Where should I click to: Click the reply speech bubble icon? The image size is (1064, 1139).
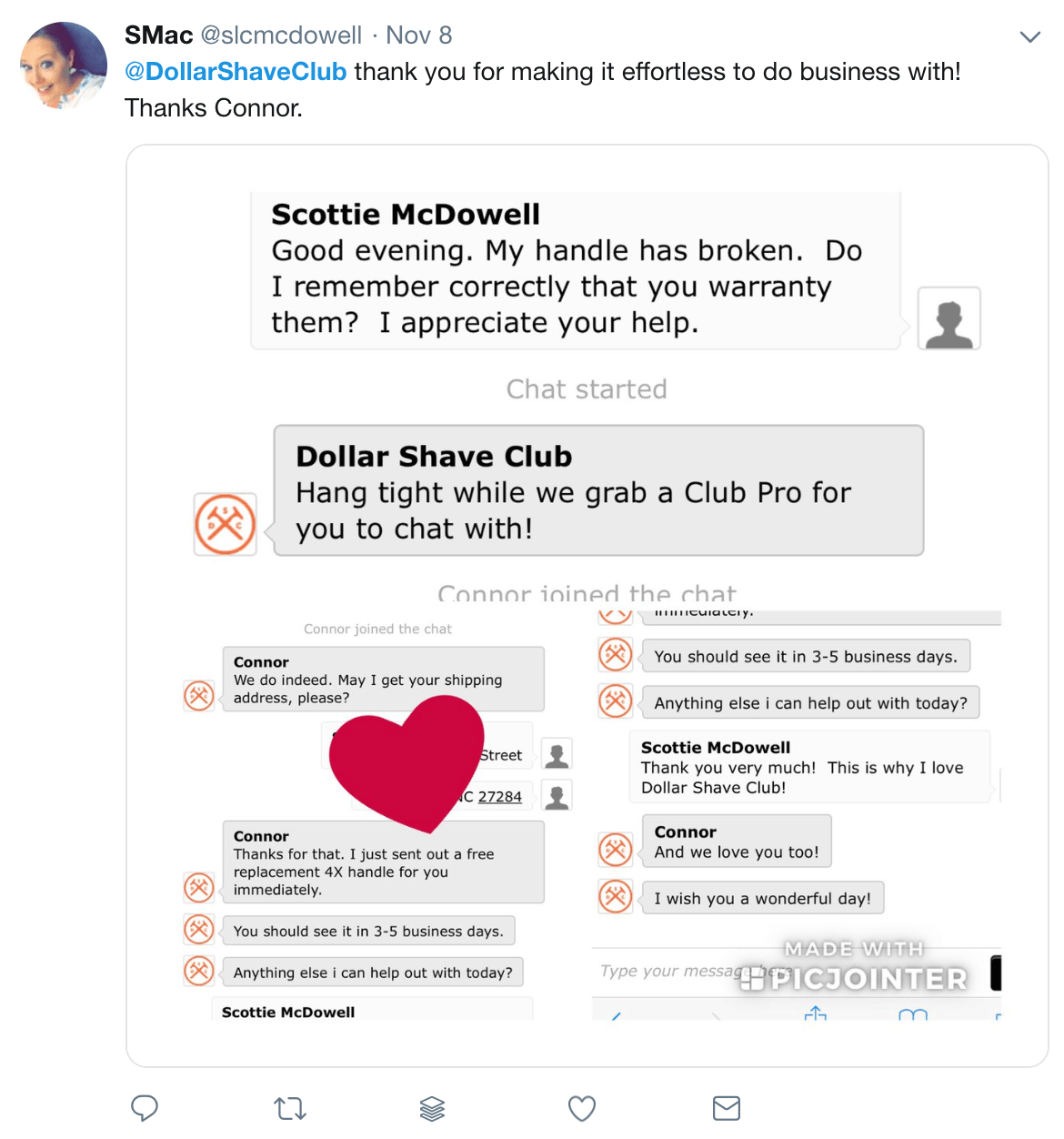click(145, 1108)
